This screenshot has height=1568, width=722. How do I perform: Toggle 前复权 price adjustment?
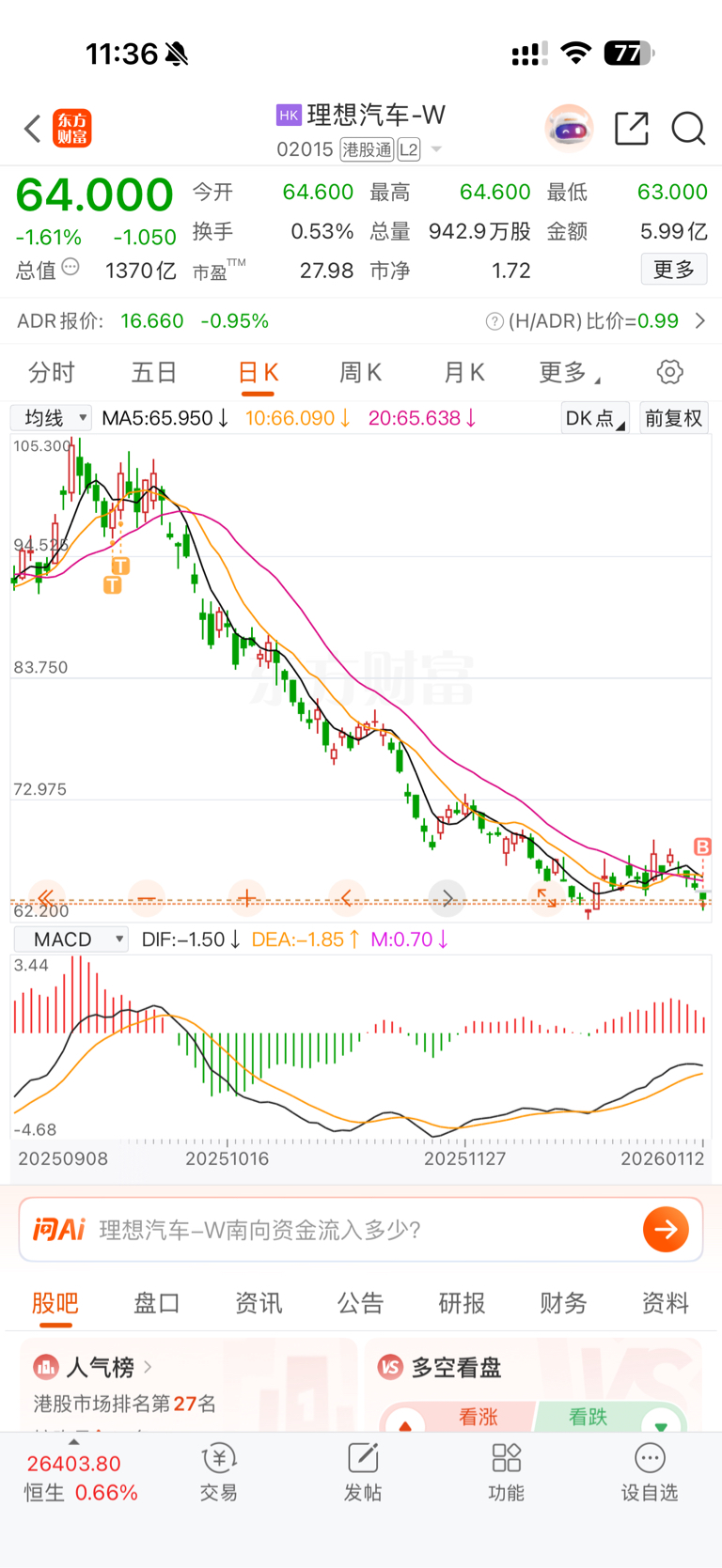tap(674, 418)
